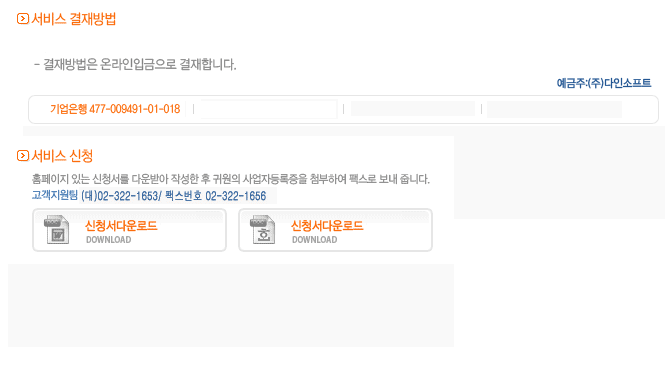Click the 서비스 신청 section heading
Screen dimensions: 668x365
click(x=62, y=155)
